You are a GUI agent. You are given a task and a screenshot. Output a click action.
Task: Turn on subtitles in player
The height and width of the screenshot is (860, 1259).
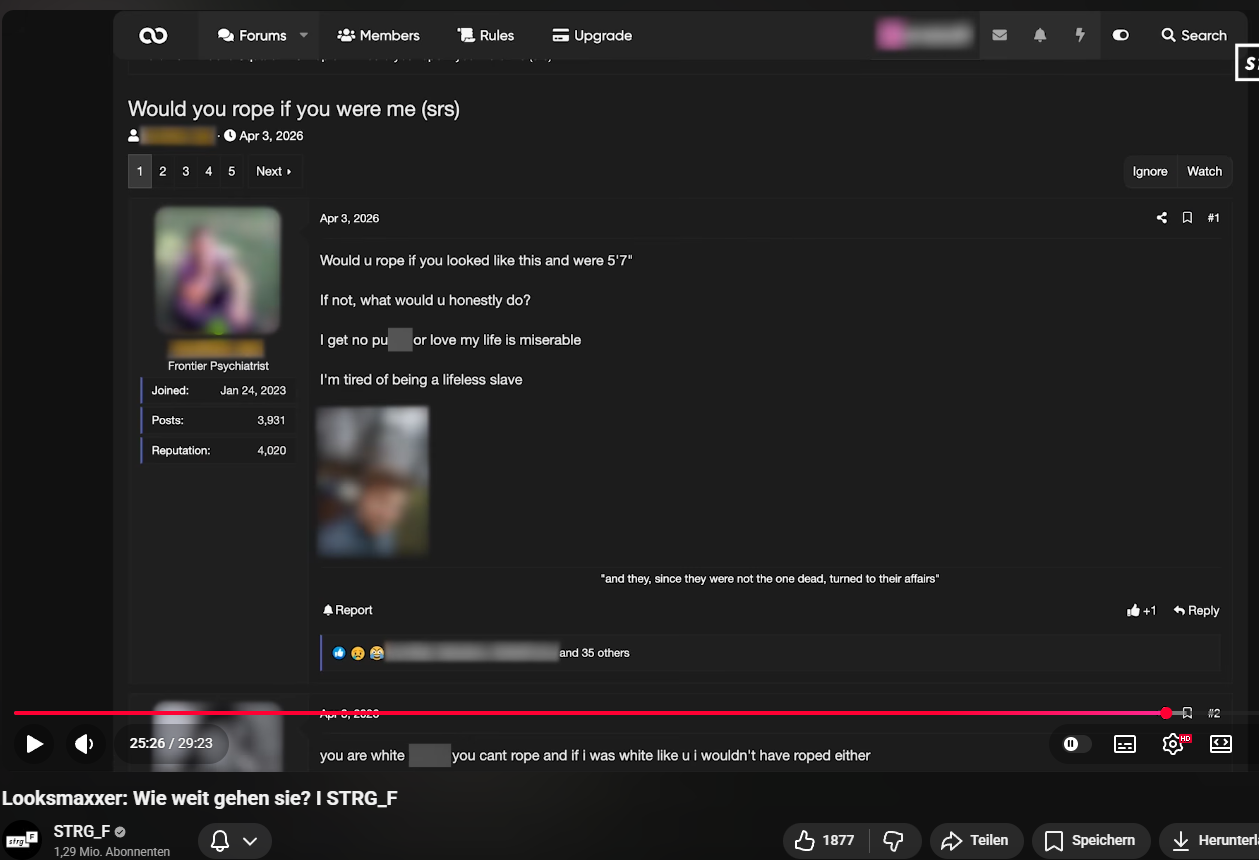[1125, 744]
